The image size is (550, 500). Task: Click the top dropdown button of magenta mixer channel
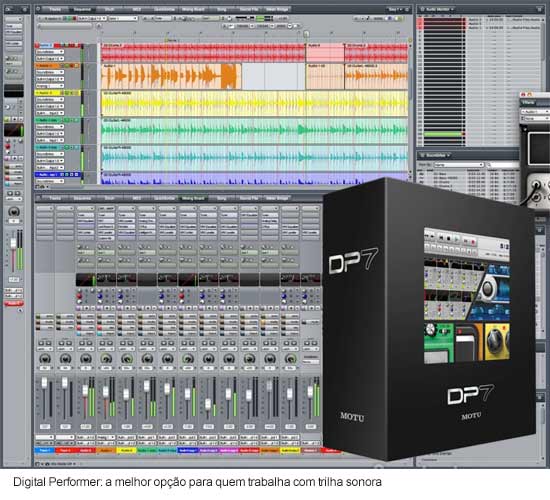(229, 208)
